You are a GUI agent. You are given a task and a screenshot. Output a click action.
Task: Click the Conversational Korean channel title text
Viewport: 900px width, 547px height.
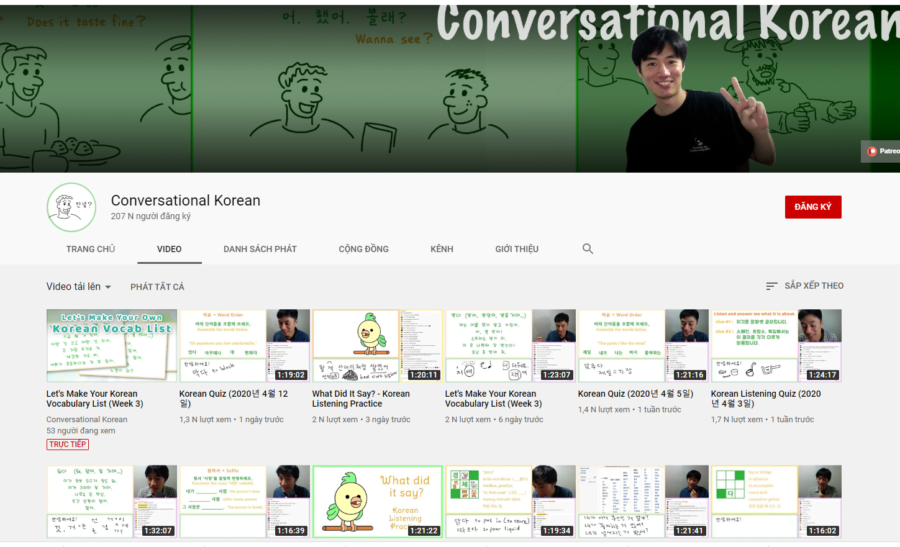click(185, 200)
